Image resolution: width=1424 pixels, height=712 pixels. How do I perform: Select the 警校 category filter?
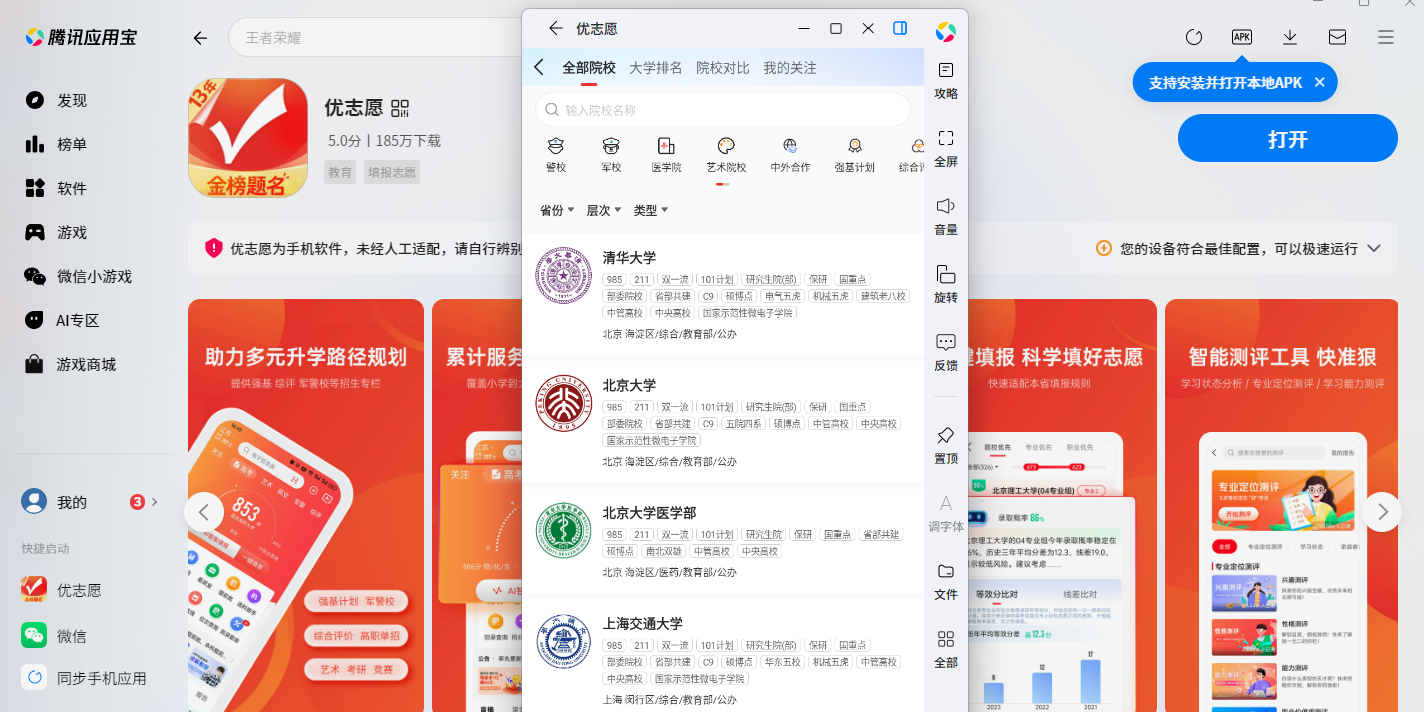[x=556, y=155]
